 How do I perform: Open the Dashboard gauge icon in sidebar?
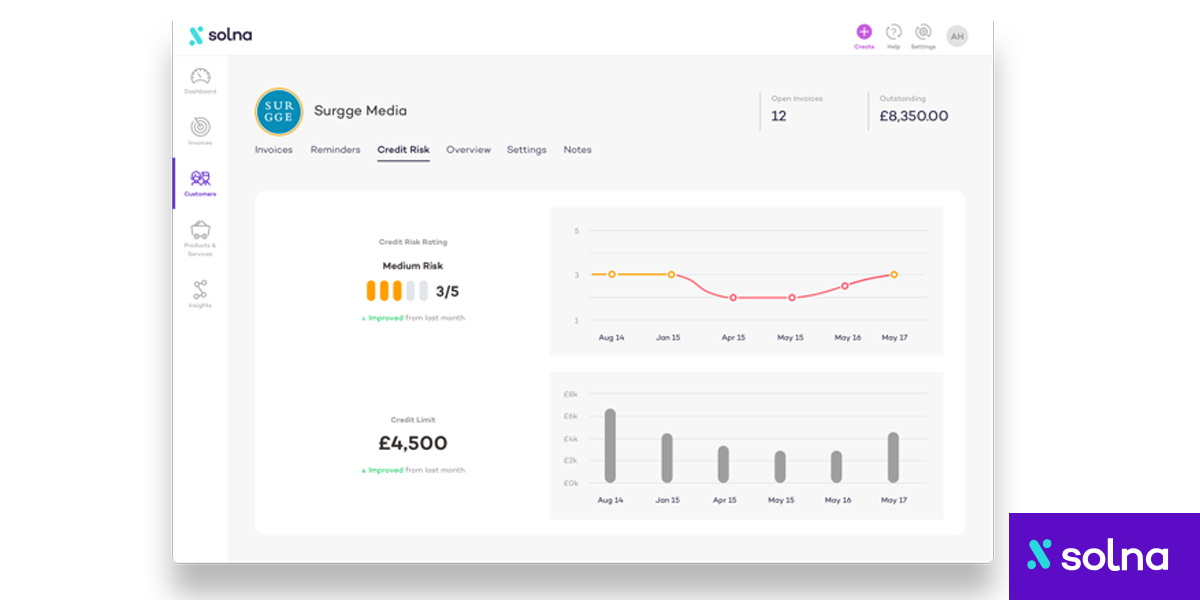tap(200, 77)
